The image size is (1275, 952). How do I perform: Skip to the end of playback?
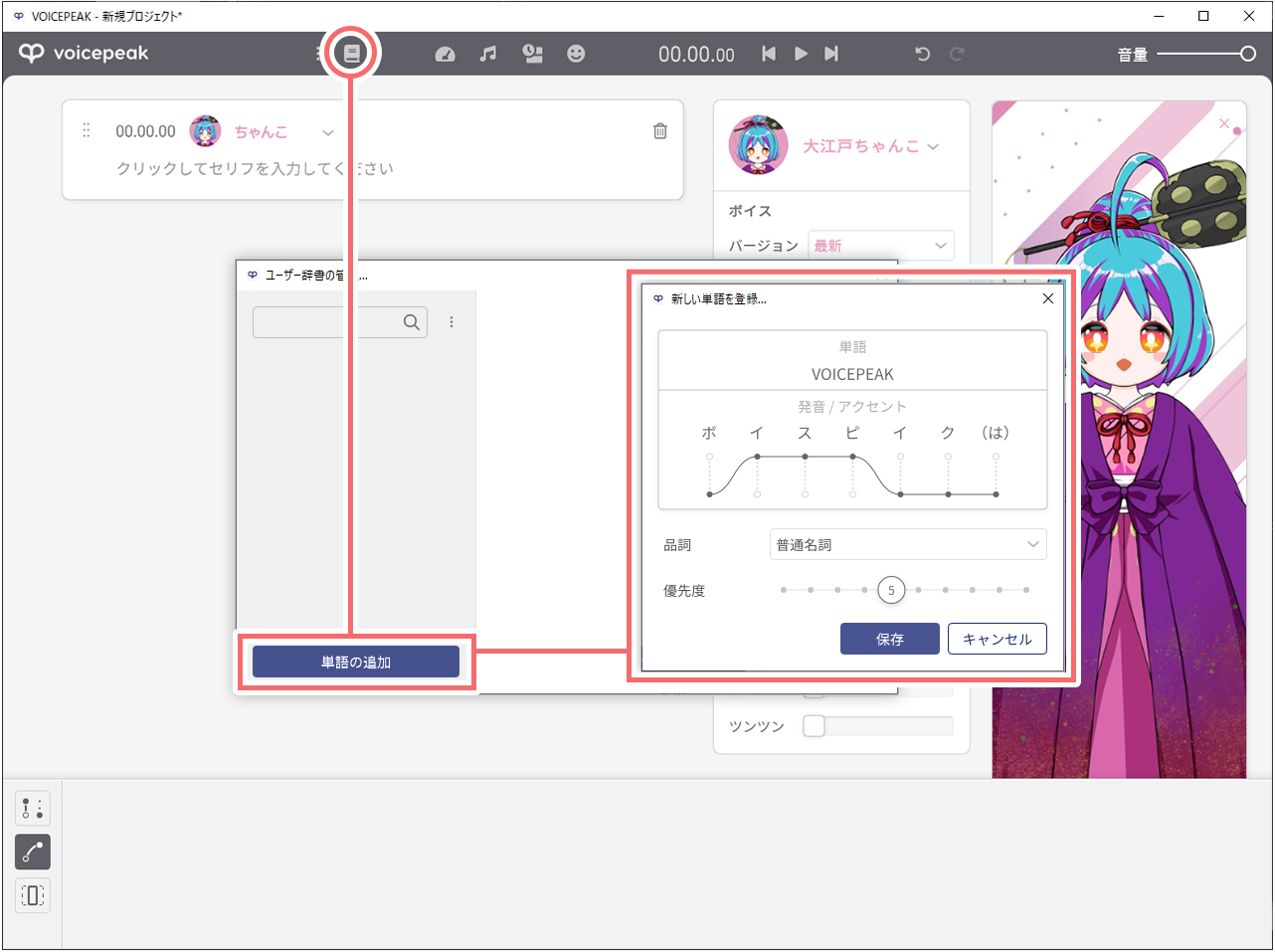coord(831,54)
